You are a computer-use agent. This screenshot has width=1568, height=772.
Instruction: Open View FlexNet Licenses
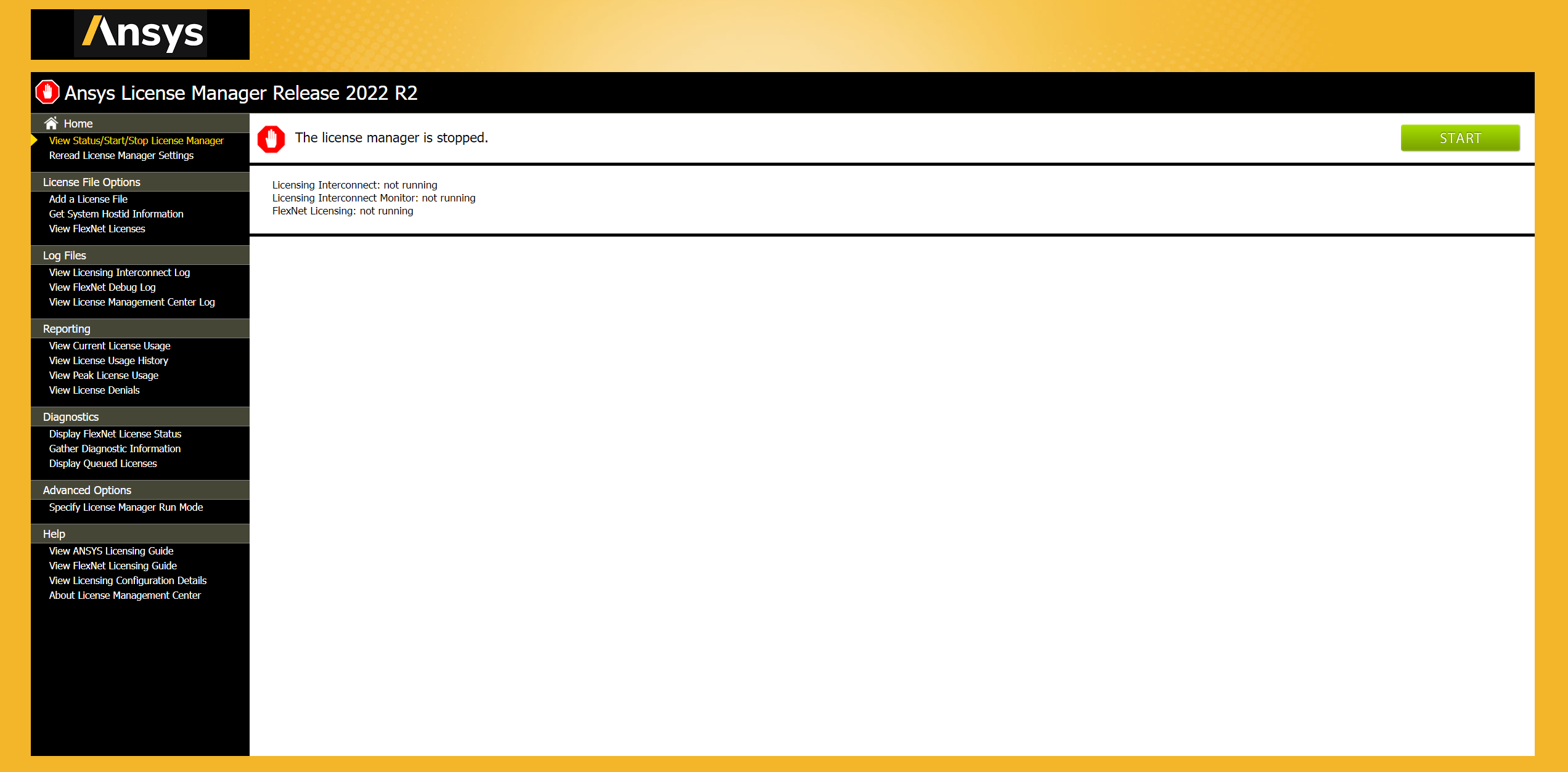97,229
